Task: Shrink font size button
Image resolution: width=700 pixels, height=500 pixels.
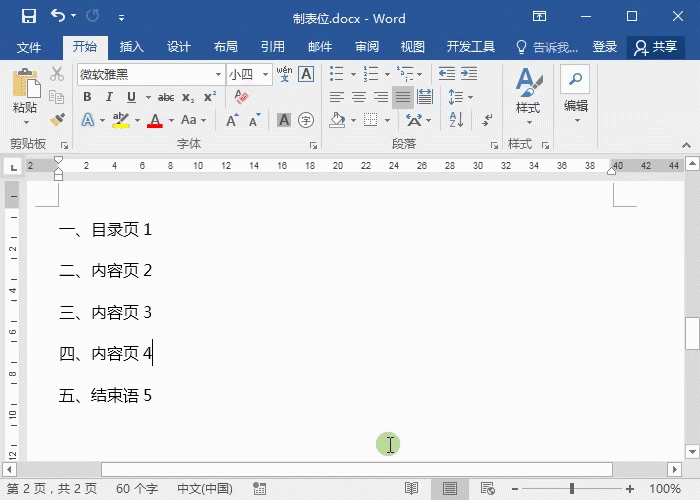Action: click(254, 120)
